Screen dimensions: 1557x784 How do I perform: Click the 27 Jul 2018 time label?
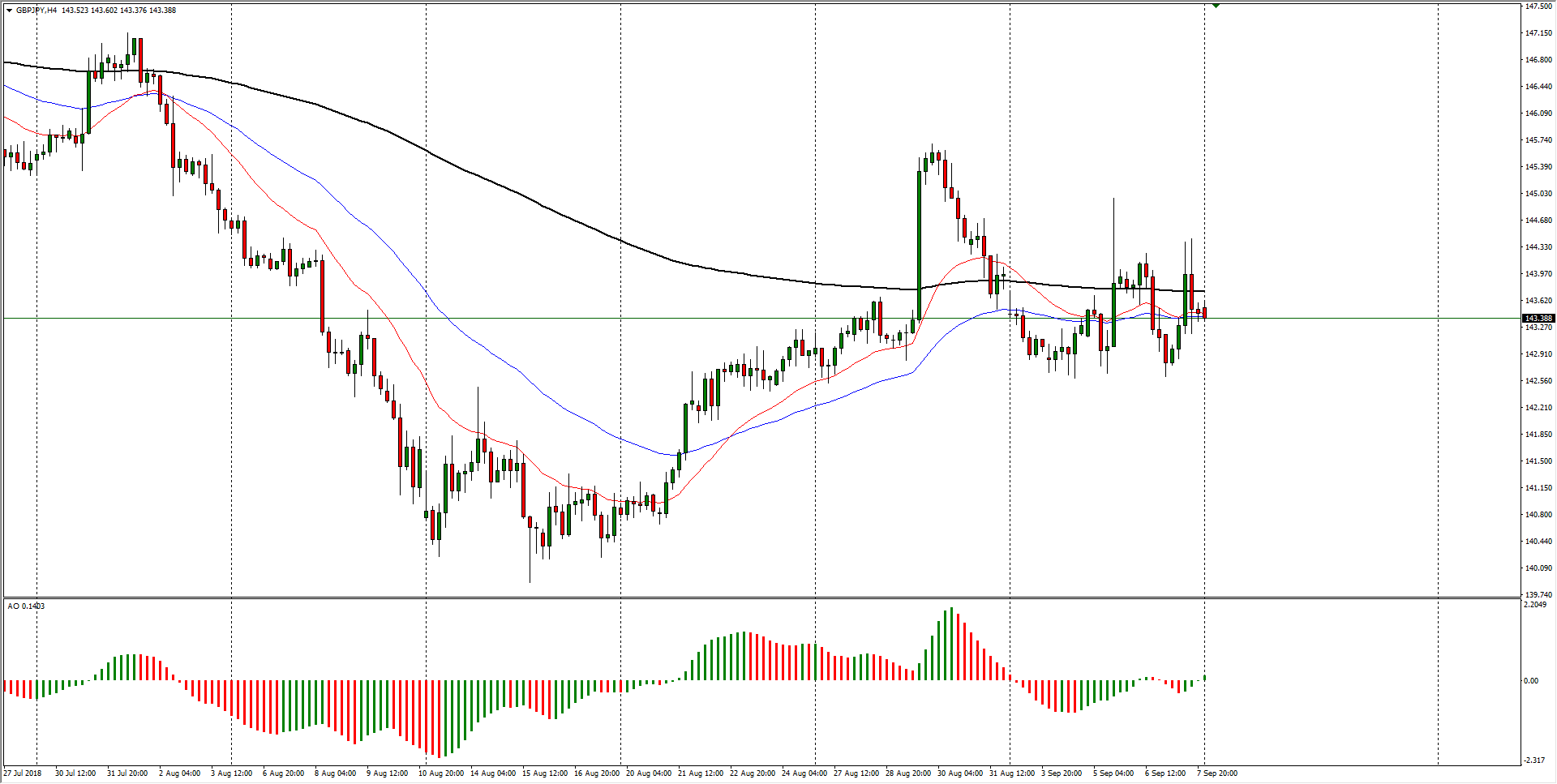(x=23, y=773)
